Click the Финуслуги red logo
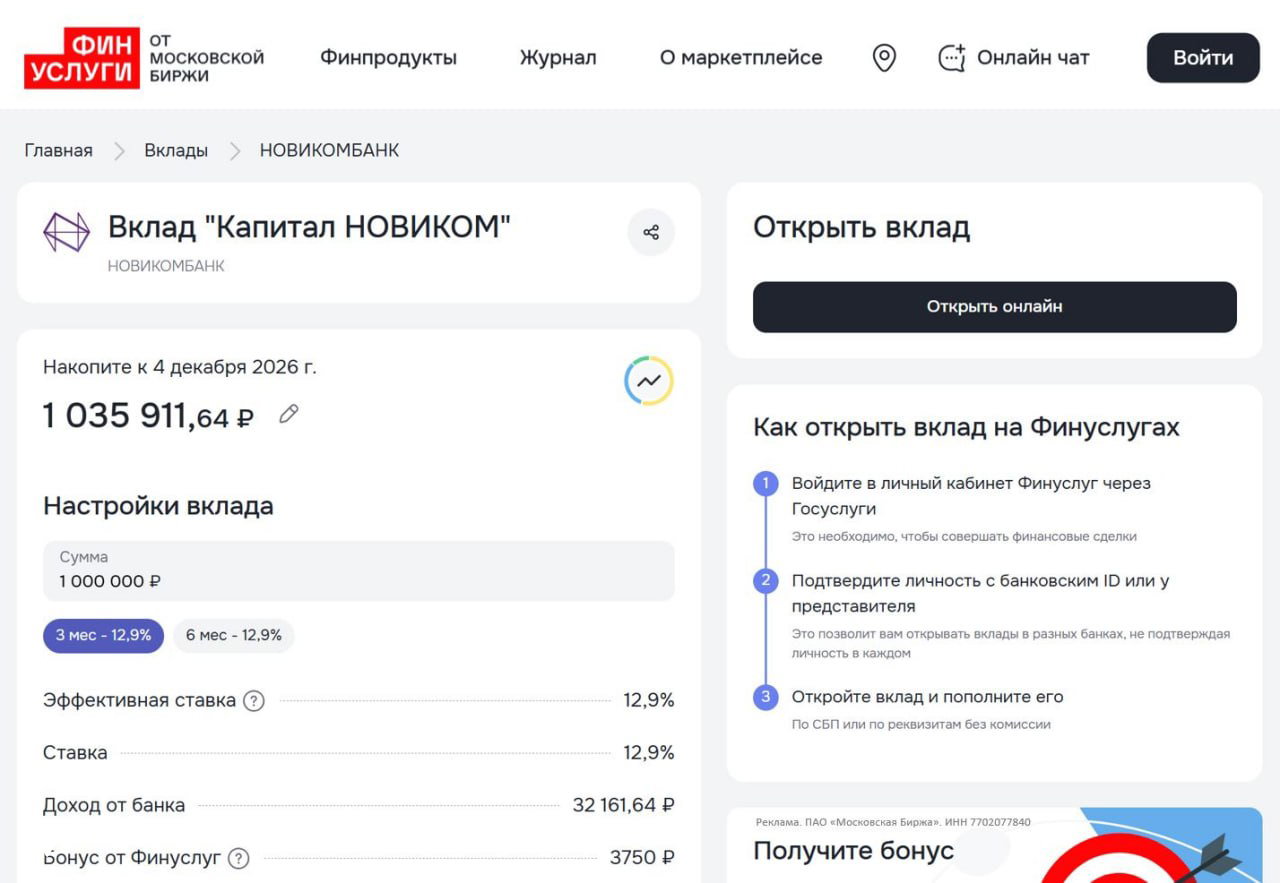This screenshot has height=883, width=1280. [82, 58]
